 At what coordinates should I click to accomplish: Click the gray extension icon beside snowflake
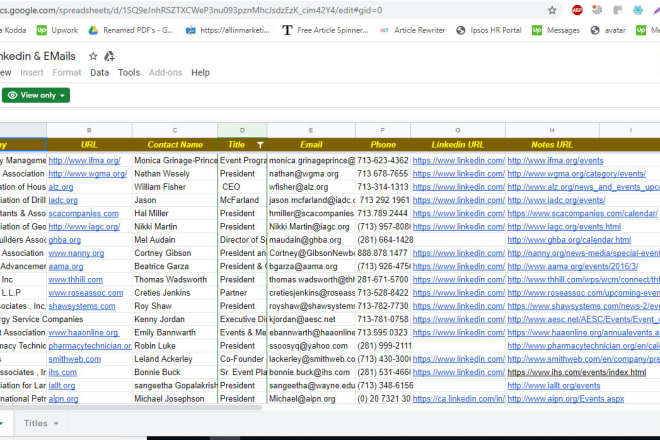click(617, 10)
